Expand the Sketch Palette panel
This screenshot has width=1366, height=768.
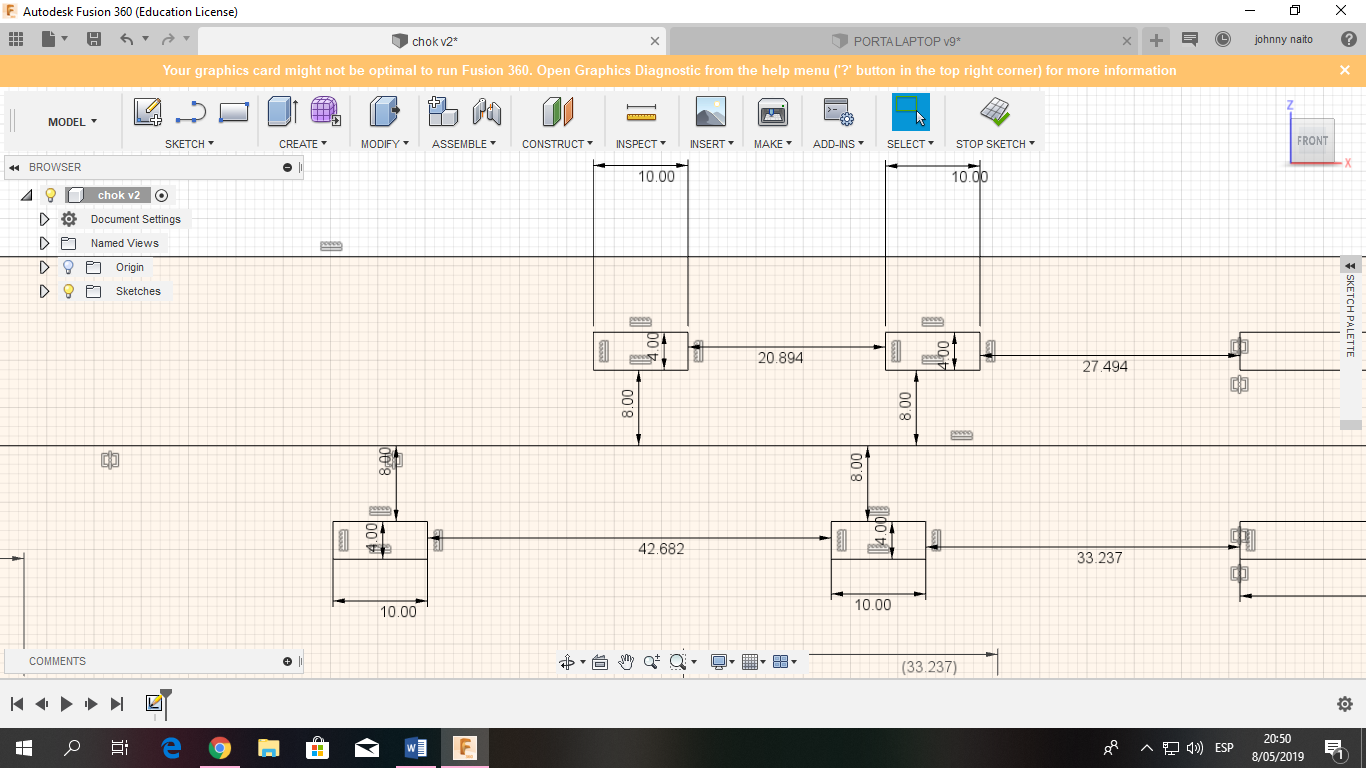(1350, 265)
